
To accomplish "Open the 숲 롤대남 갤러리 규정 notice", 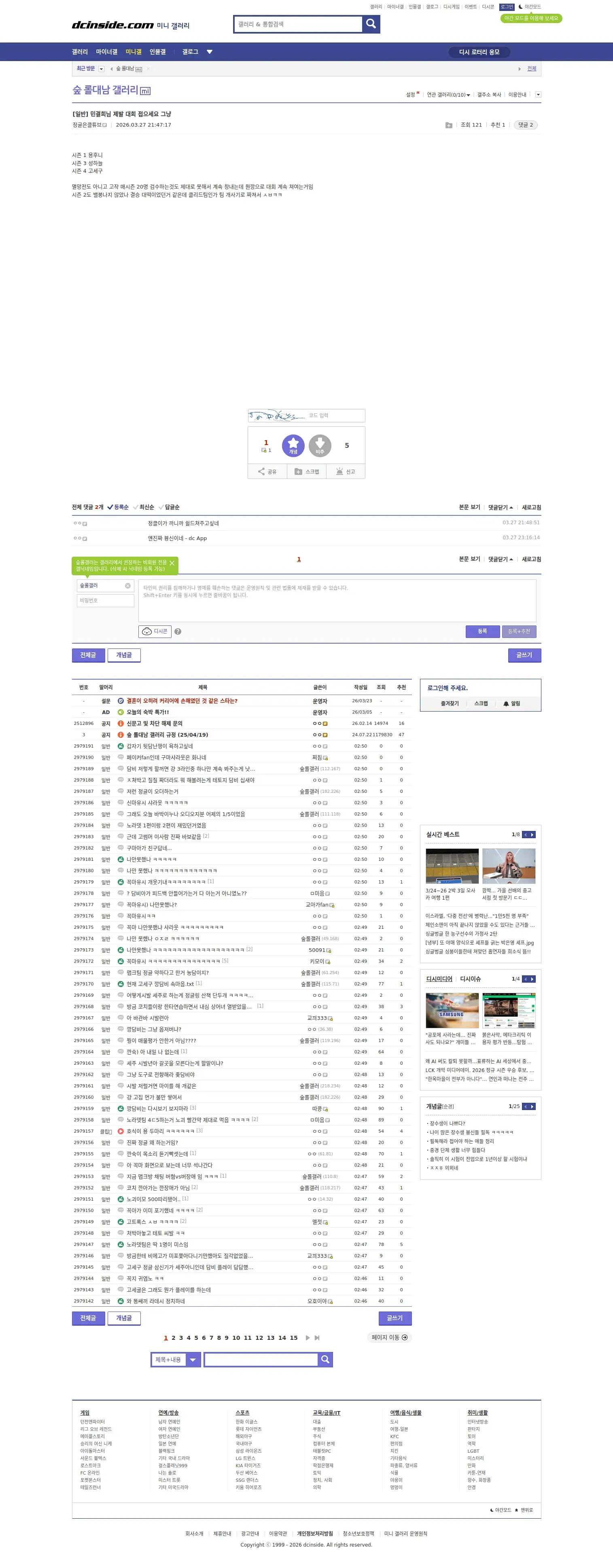I will (x=168, y=735).
